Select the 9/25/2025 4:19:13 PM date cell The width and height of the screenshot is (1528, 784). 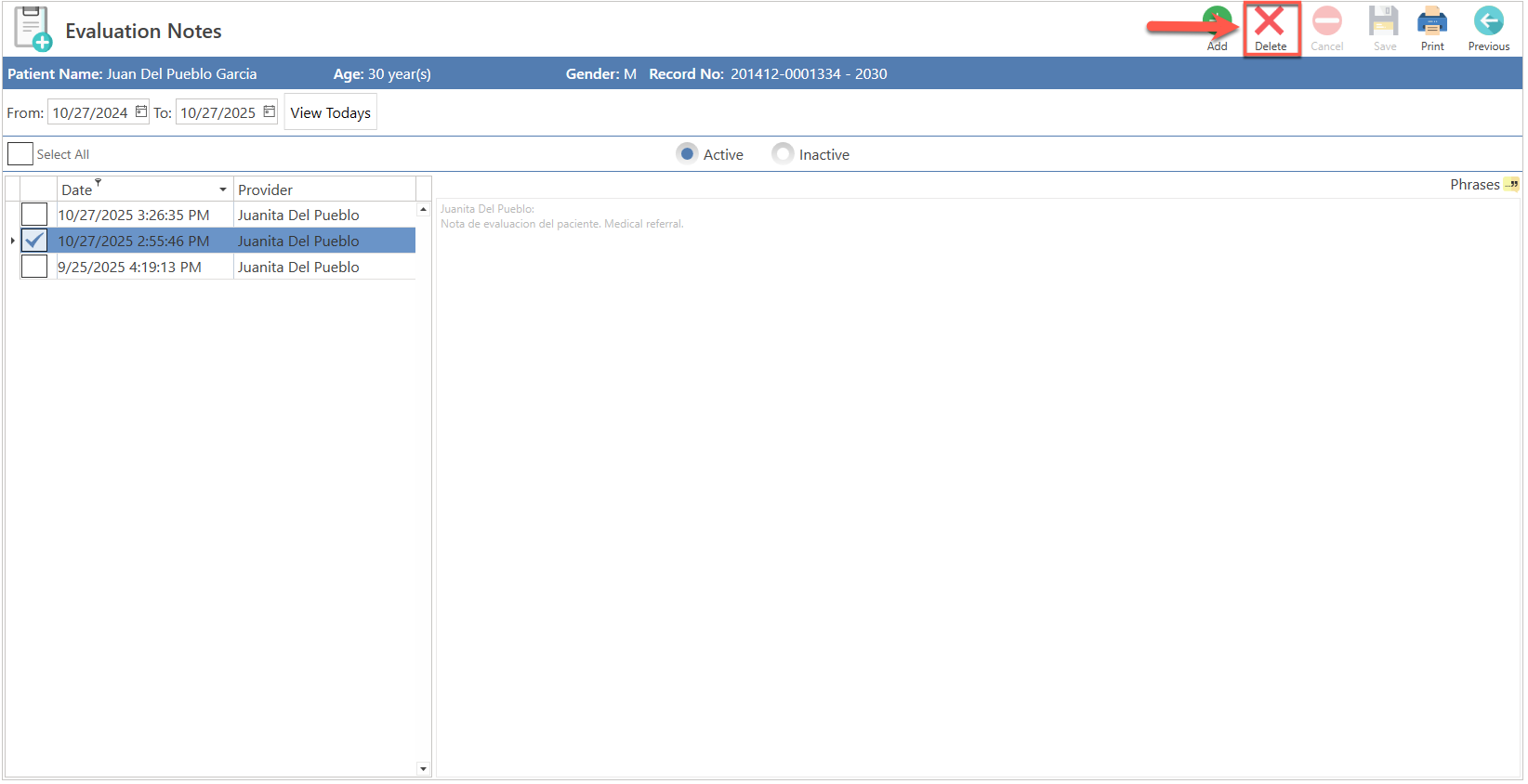(x=145, y=267)
